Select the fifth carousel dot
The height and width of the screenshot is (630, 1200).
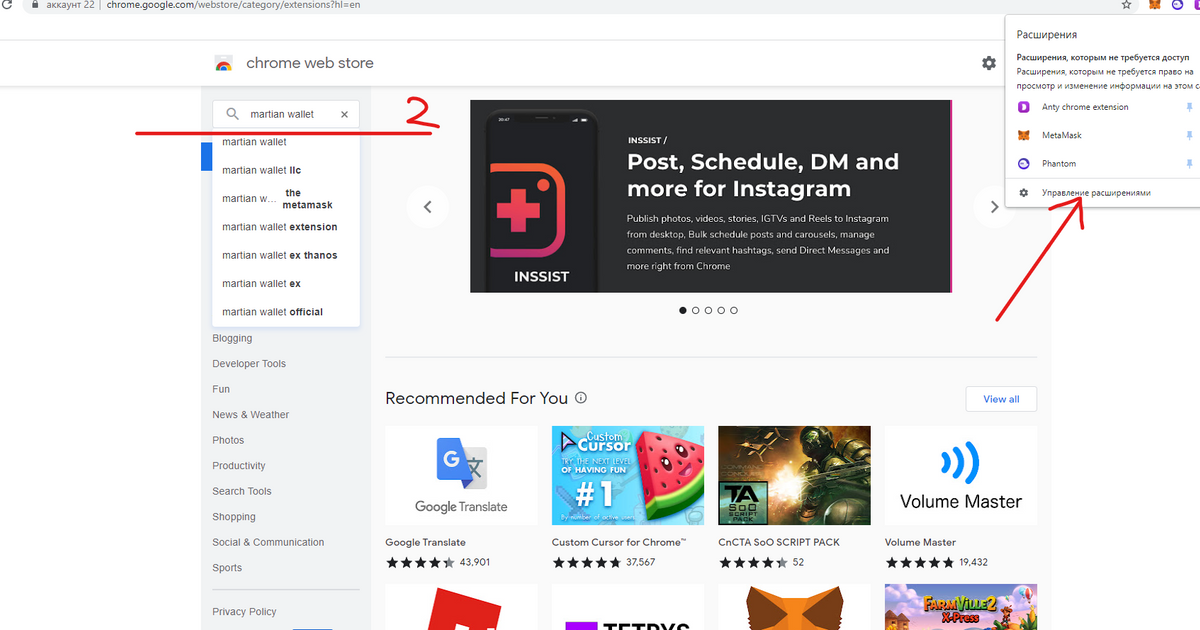click(x=734, y=311)
